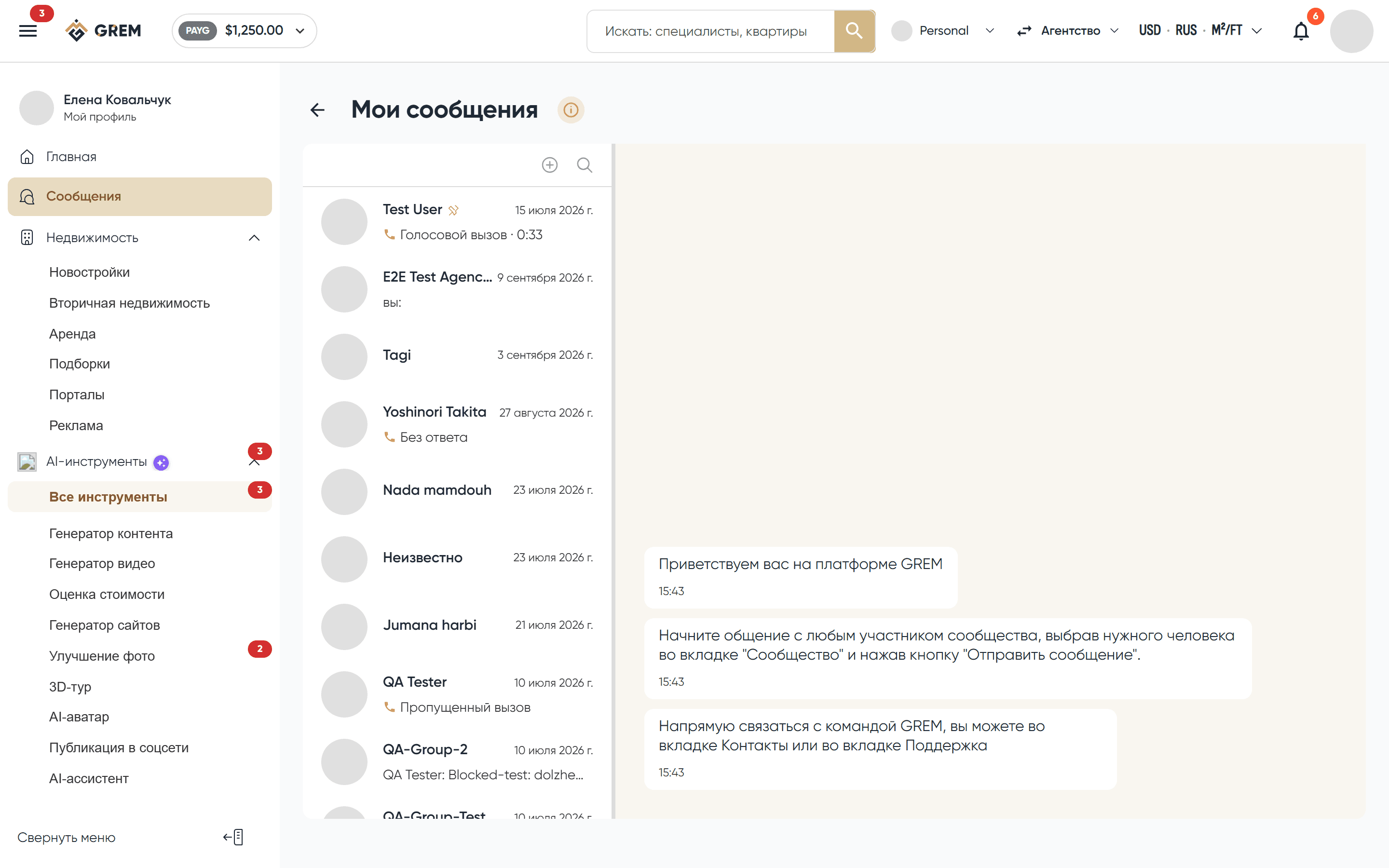Open the QA Tester conversation
The height and width of the screenshot is (868, 1389).
tap(457, 694)
